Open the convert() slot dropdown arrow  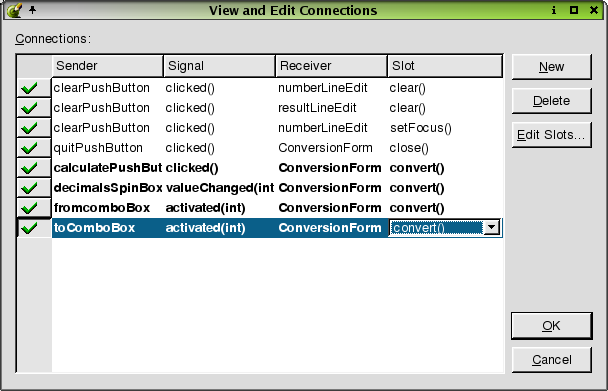click(491, 228)
